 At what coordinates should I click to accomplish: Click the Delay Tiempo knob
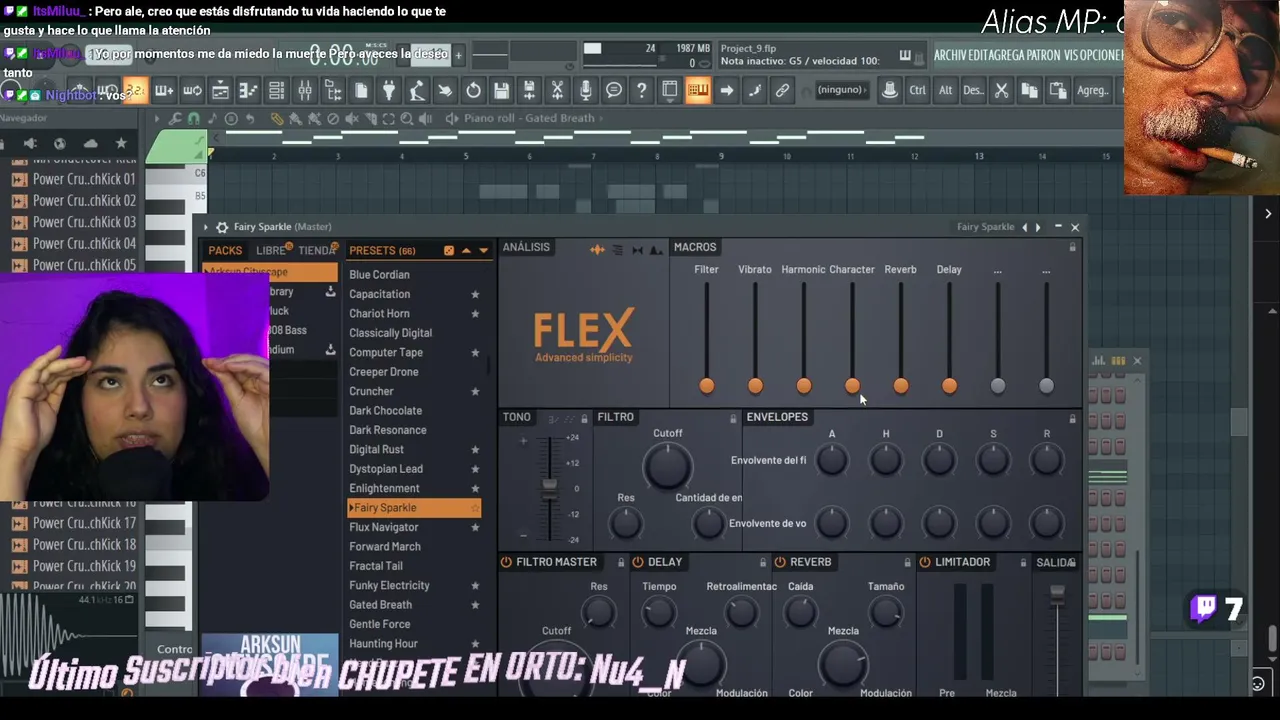click(659, 611)
